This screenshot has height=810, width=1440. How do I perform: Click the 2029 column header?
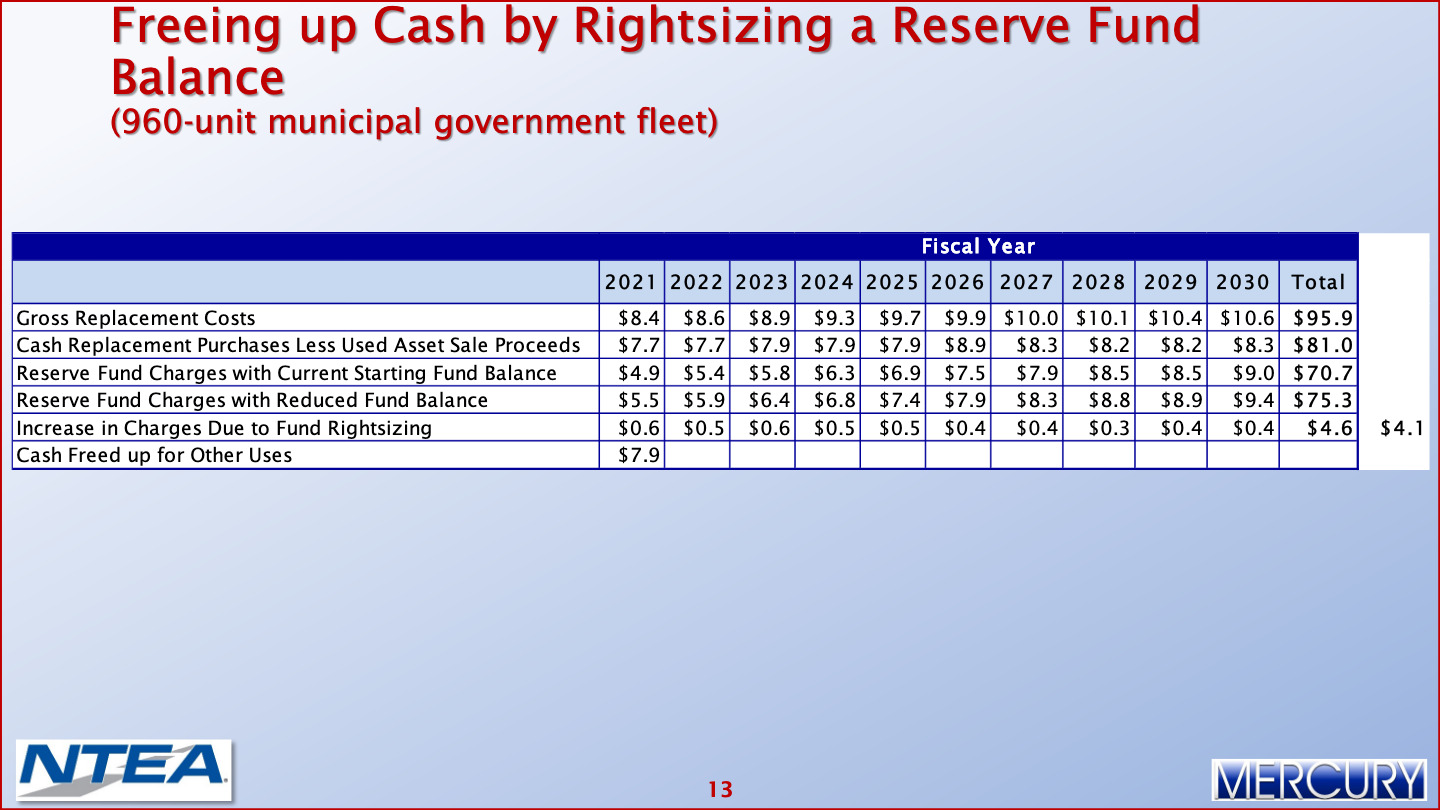pyautogui.click(x=1170, y=282)
